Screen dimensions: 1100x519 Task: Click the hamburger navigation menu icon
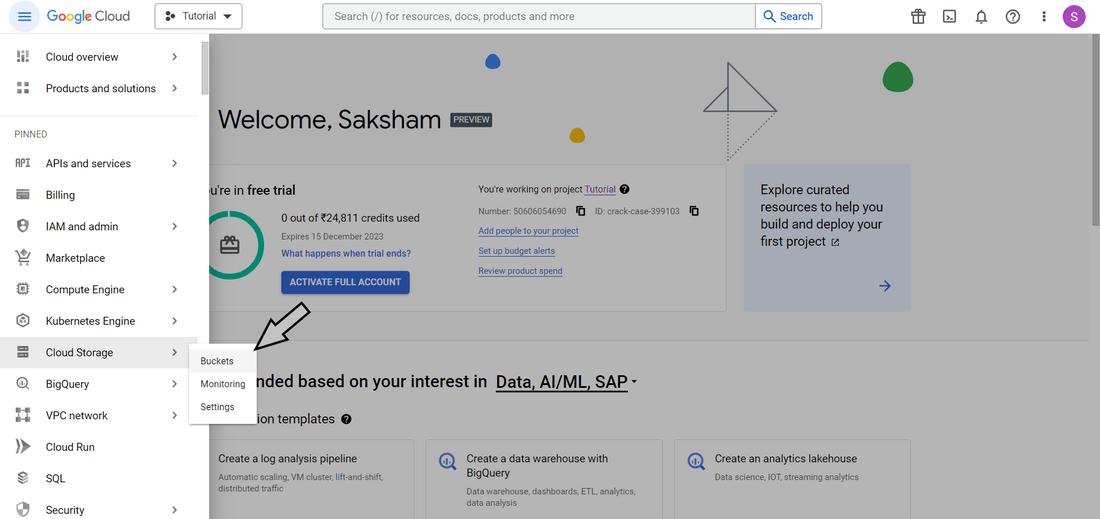point(25,16)
